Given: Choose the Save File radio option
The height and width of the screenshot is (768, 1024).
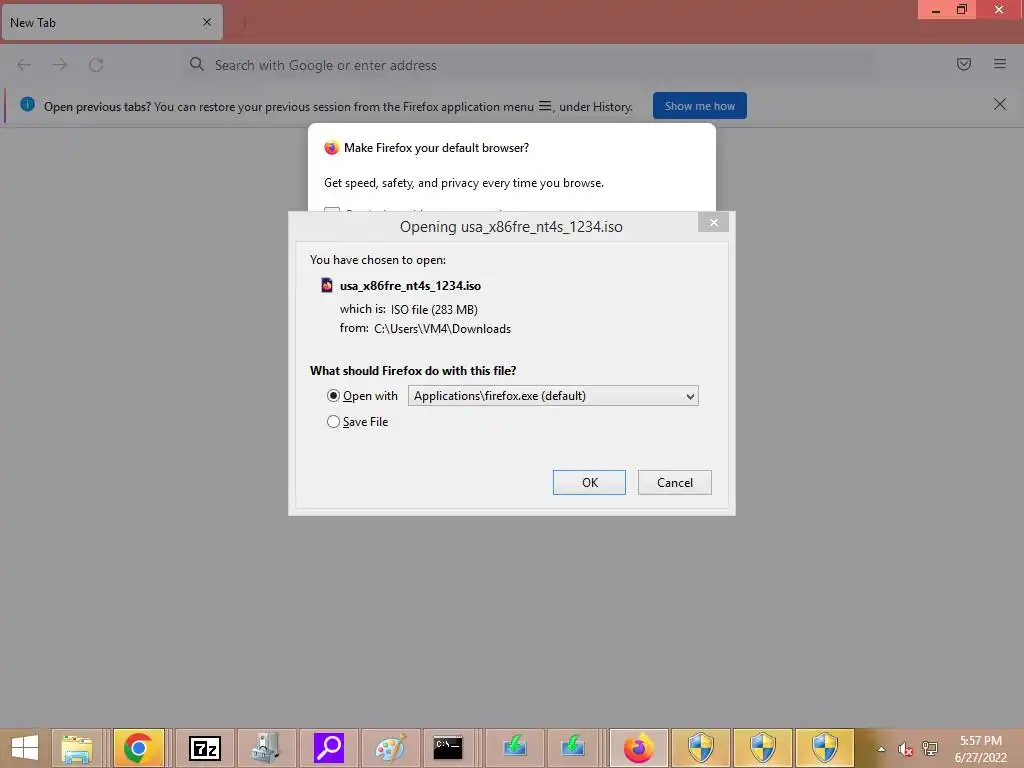Looking at the screenshot, I should (x=333, y=422).
